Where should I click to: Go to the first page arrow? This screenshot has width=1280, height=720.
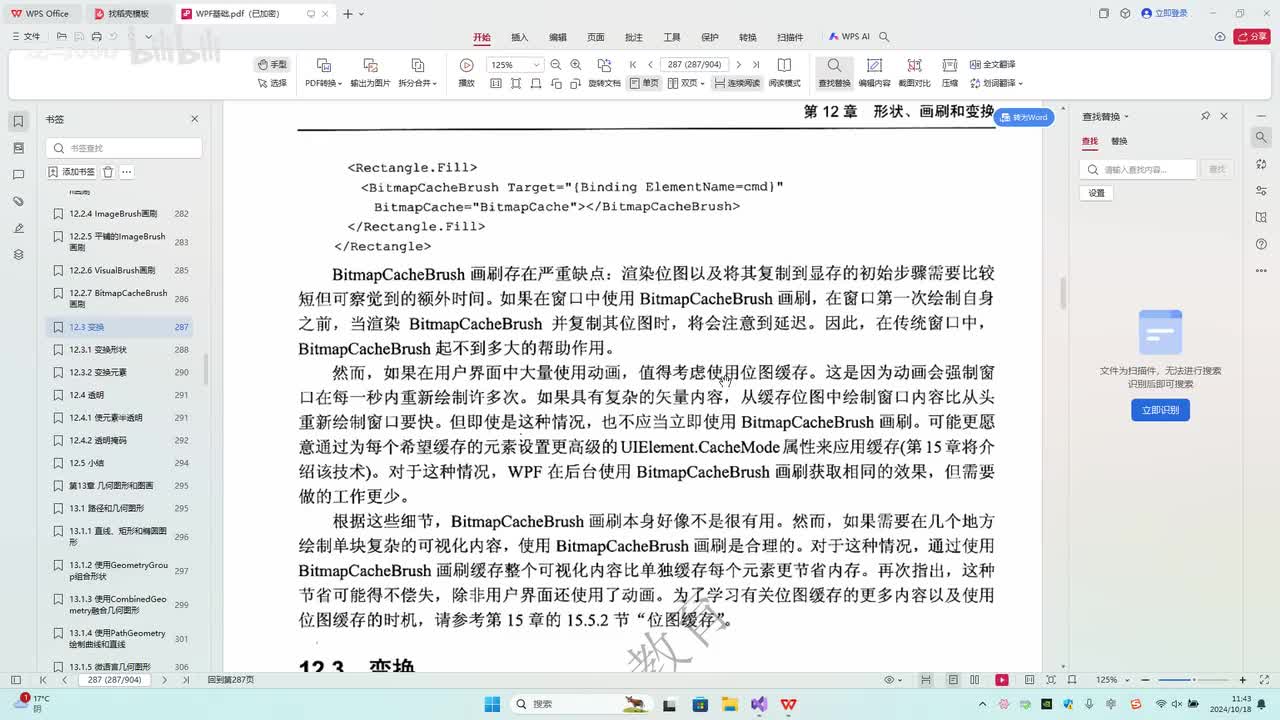tap(633, 65)
